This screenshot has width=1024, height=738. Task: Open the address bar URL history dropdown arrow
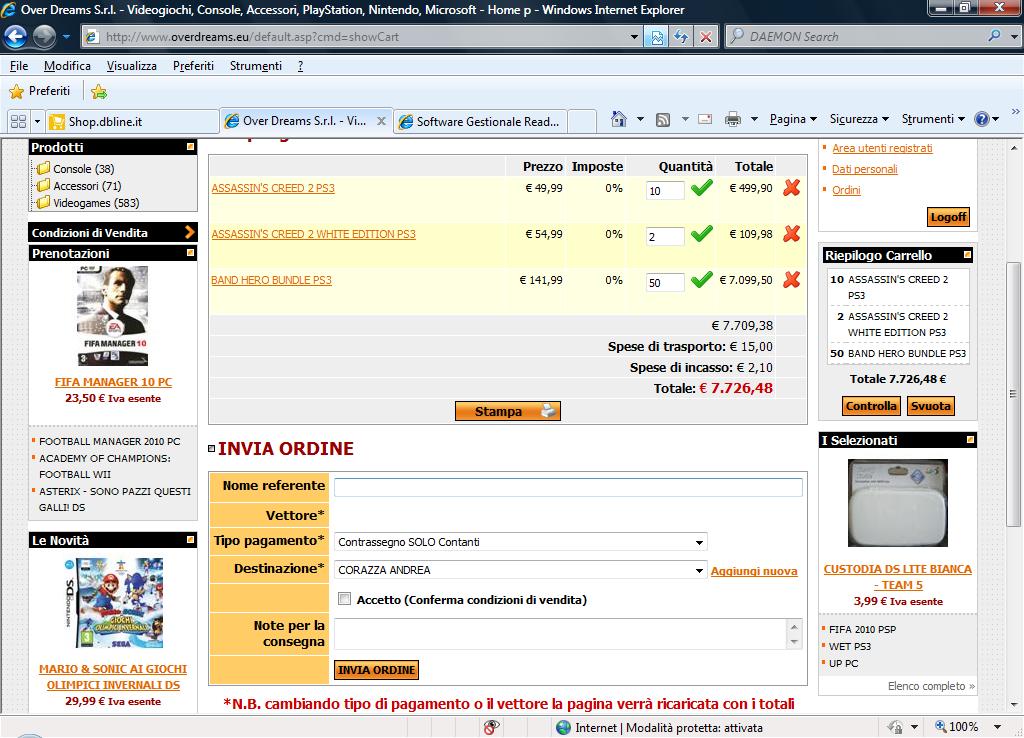633,37
